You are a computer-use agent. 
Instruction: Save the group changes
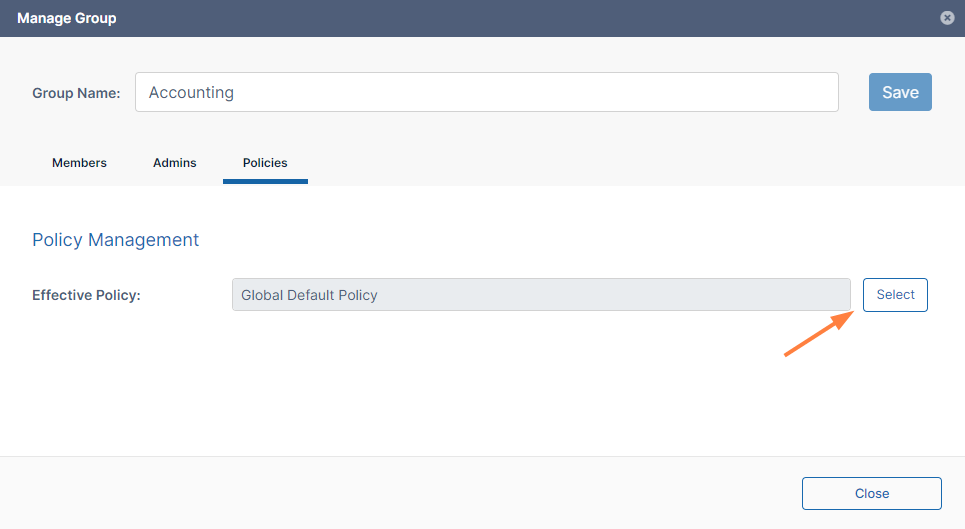[900, 92]
